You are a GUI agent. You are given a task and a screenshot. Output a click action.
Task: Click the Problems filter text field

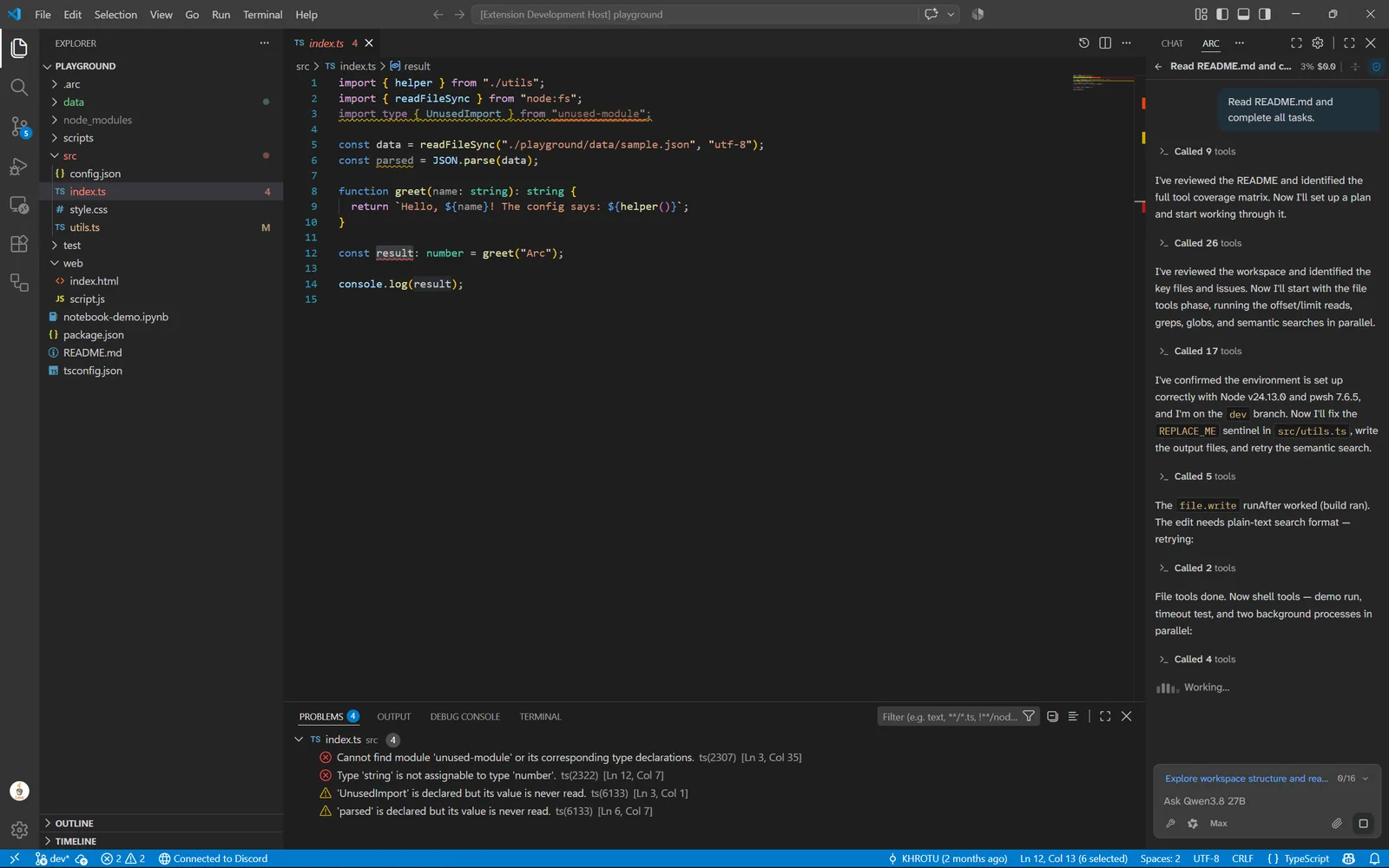click(x=948, y=716)
